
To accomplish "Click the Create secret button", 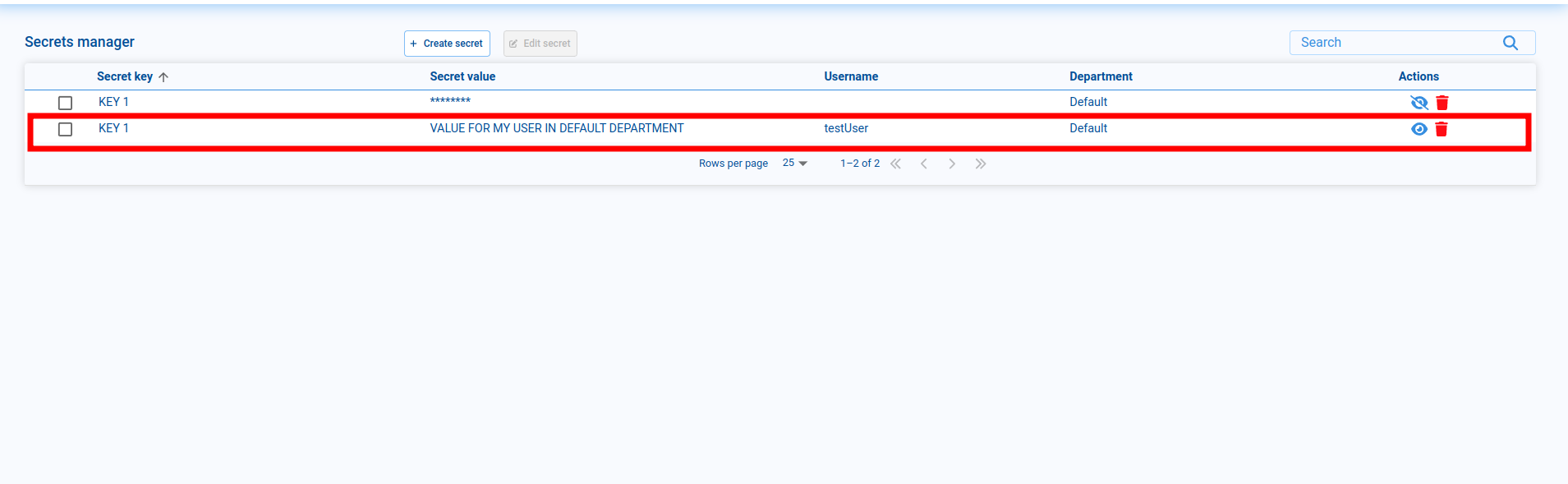I will (447, 44).
